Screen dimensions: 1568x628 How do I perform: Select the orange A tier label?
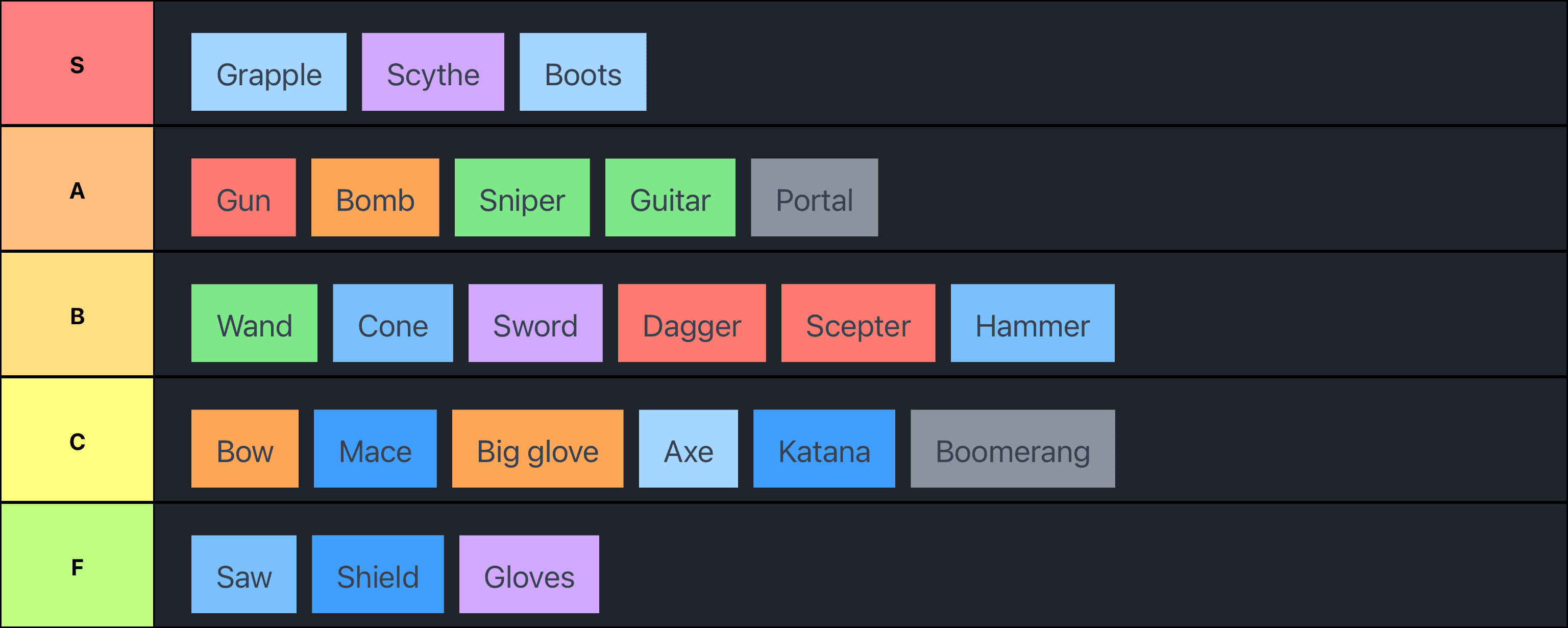coord(77,189)
